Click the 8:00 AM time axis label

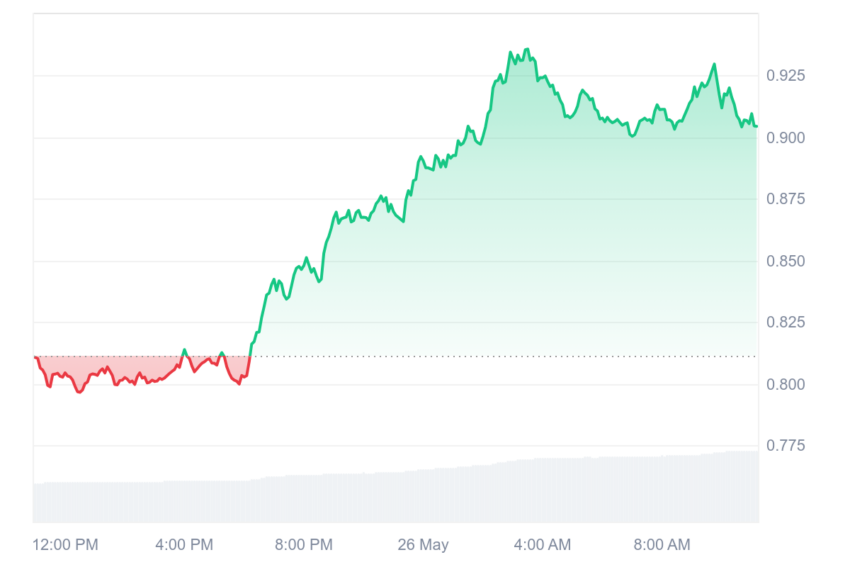662,544
